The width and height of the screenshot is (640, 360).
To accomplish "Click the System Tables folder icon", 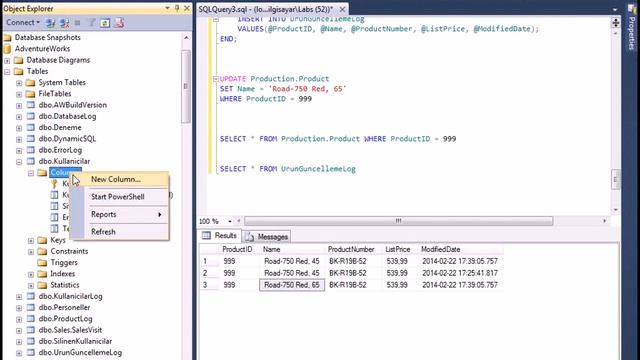I will 30,82.
